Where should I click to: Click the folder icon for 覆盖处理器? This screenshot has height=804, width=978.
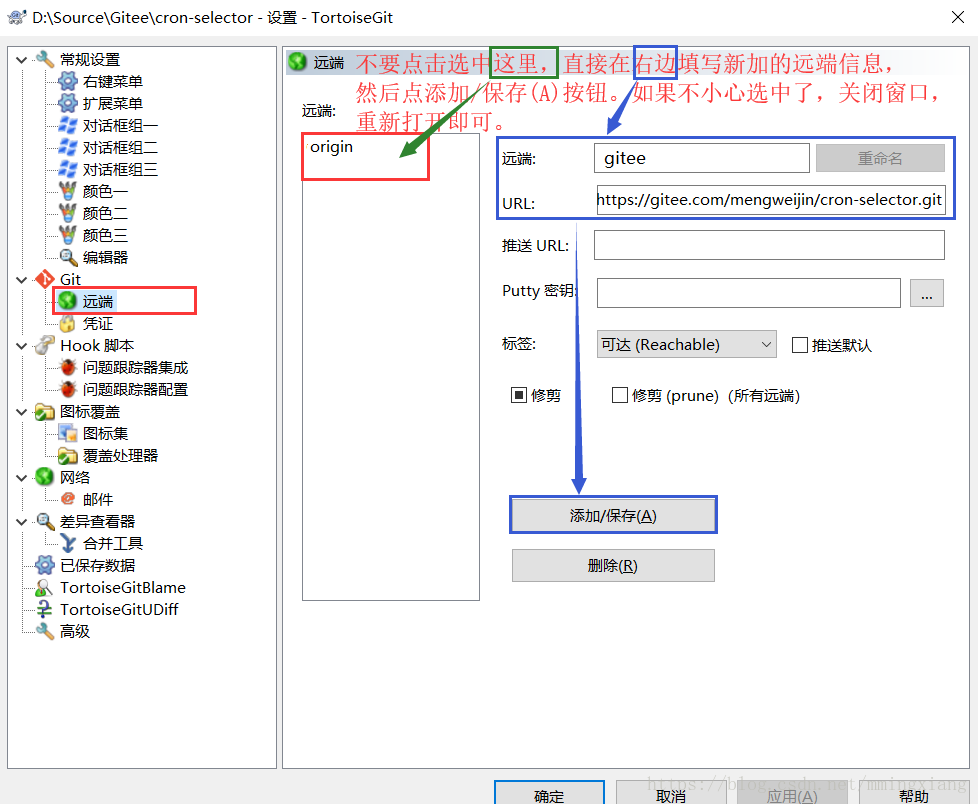click(x=67, y=455)
